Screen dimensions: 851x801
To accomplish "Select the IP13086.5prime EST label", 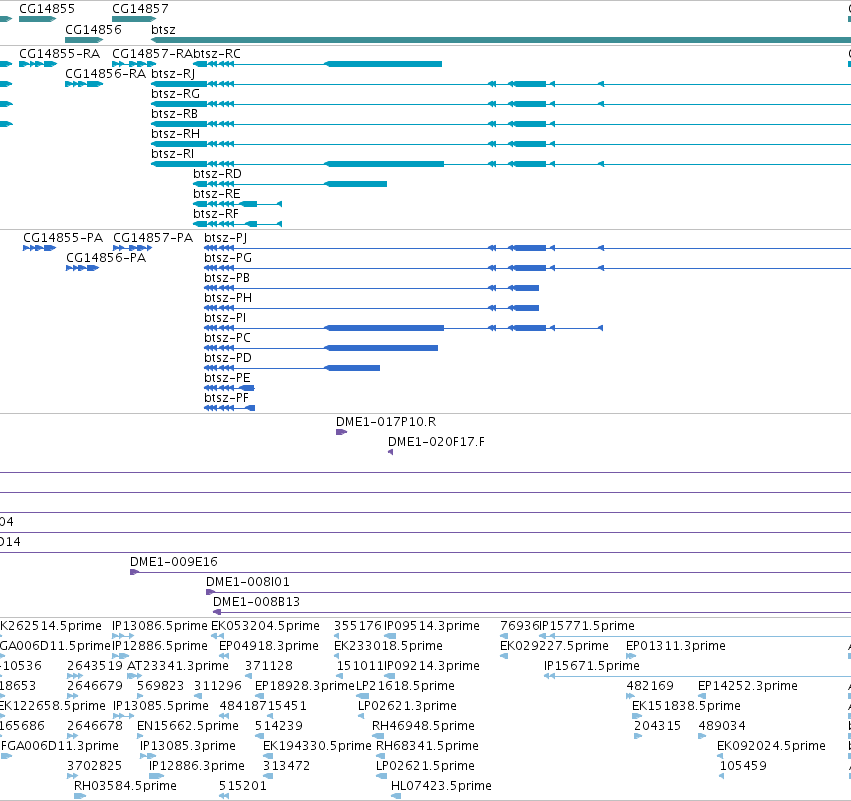I will (160, 626).
